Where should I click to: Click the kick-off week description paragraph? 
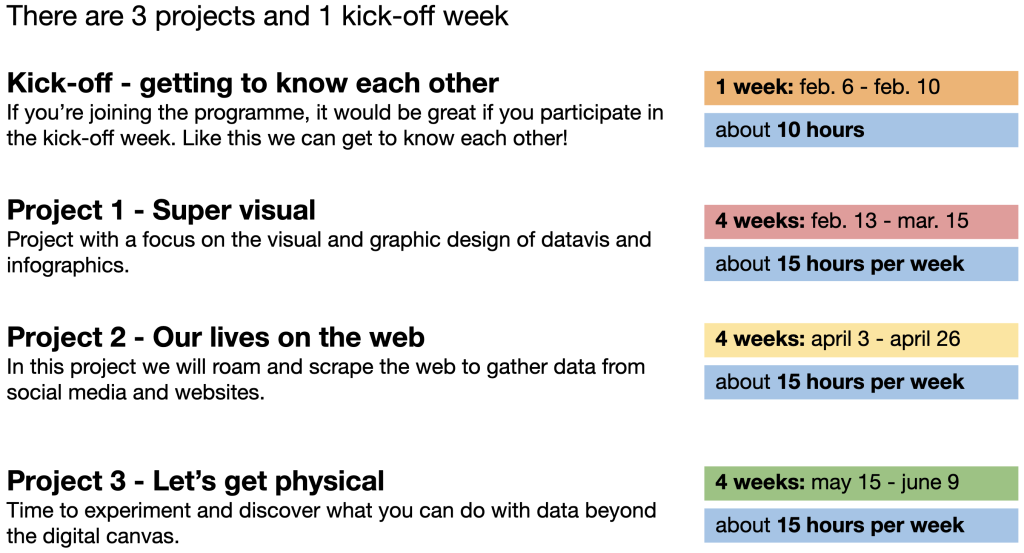[x=335, y=125]
